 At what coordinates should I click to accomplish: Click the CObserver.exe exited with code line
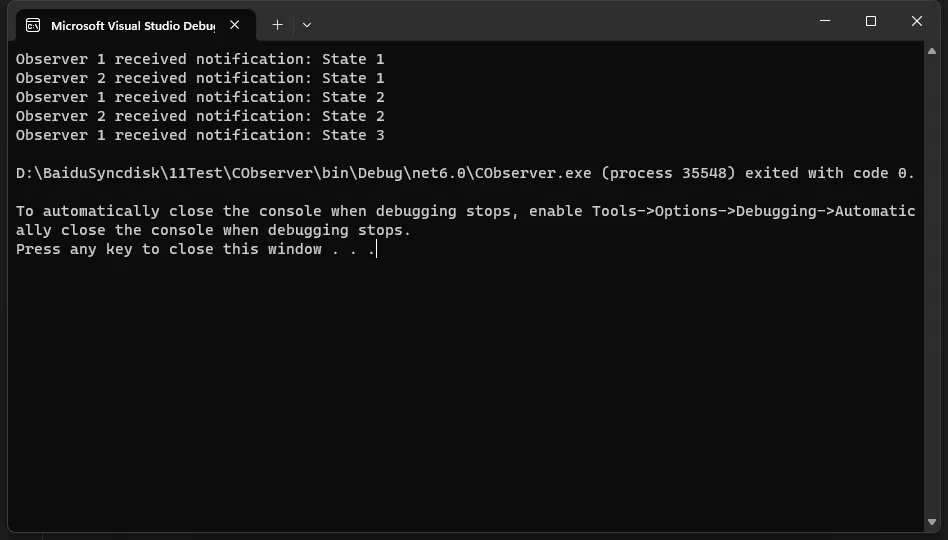click(x=465, y=174)
